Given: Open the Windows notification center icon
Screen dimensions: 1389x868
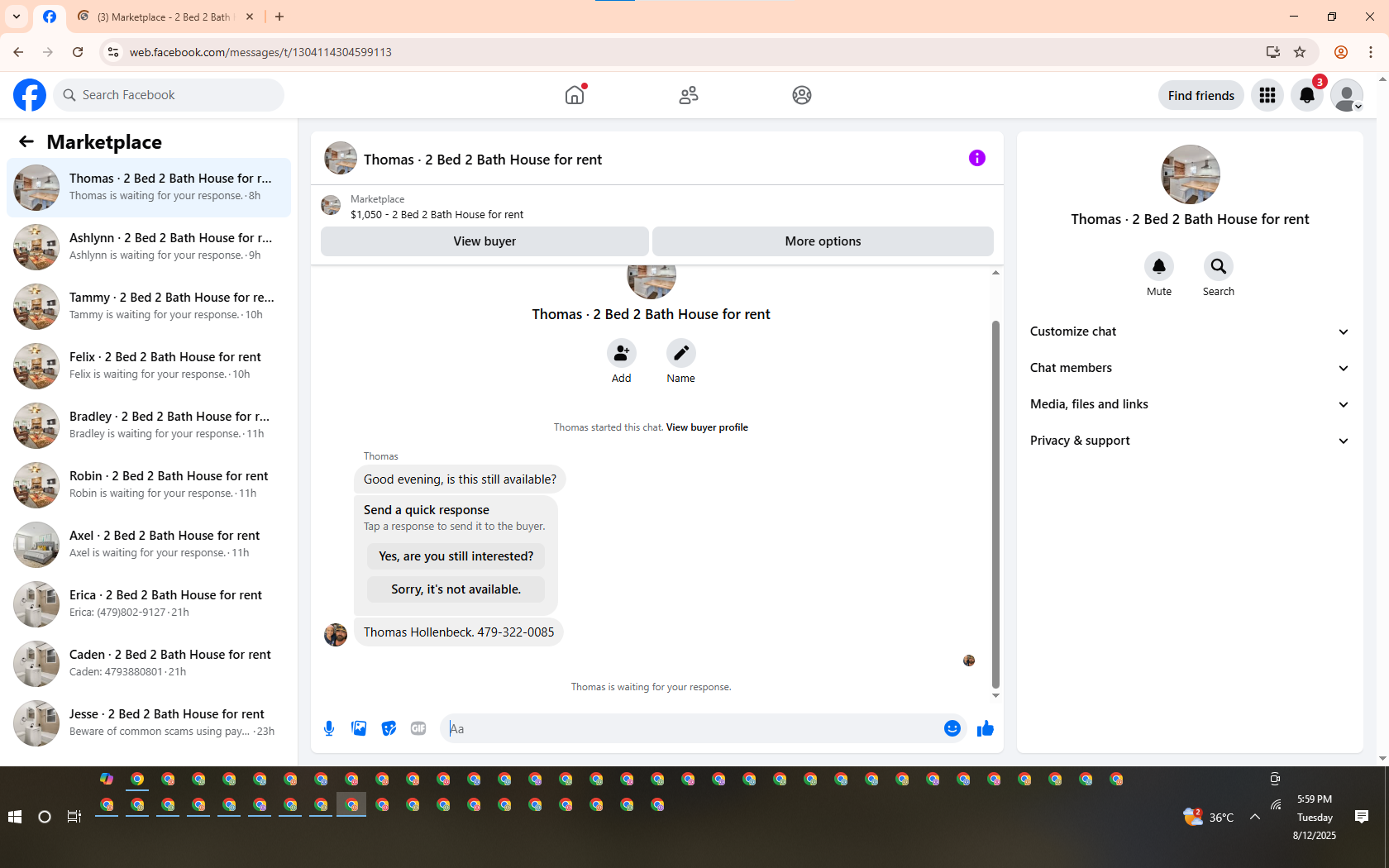Looking at the screenshot, I should tap(1362, 817).
